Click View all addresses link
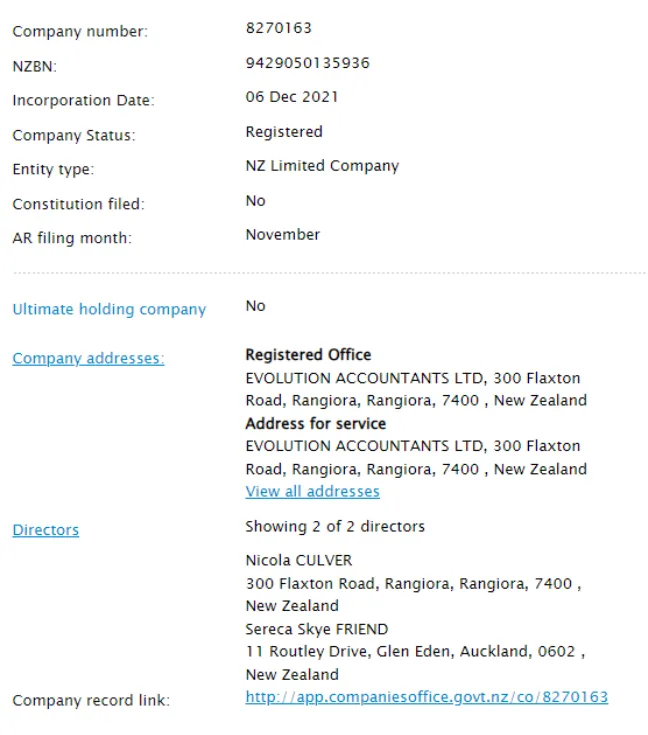Screen dimensions: 648x735 312,491
